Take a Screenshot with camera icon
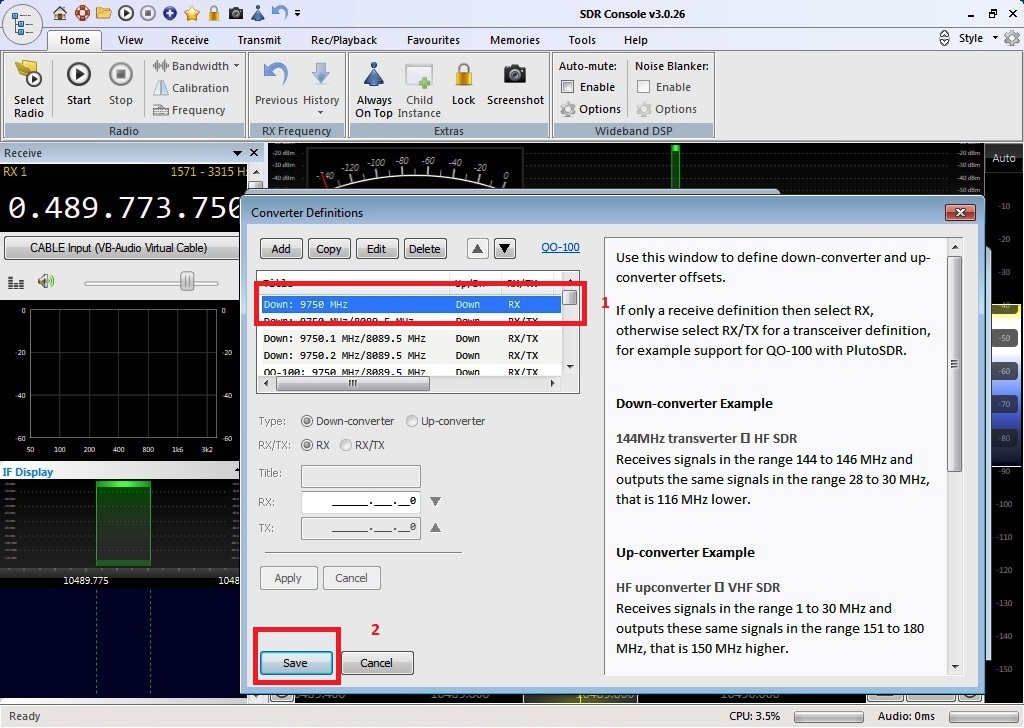 point(515,76)
